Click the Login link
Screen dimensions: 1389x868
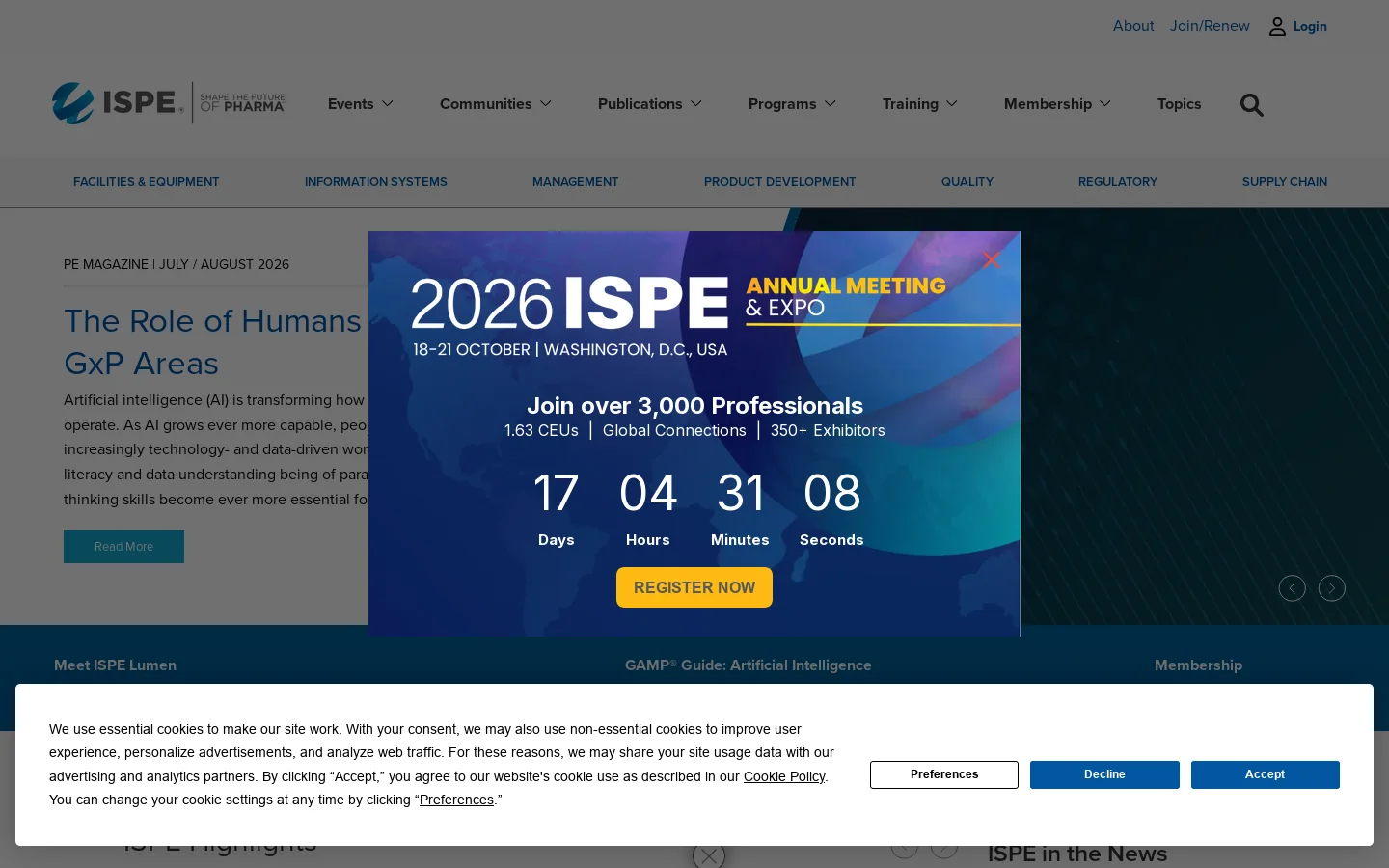pos(1310,27)
